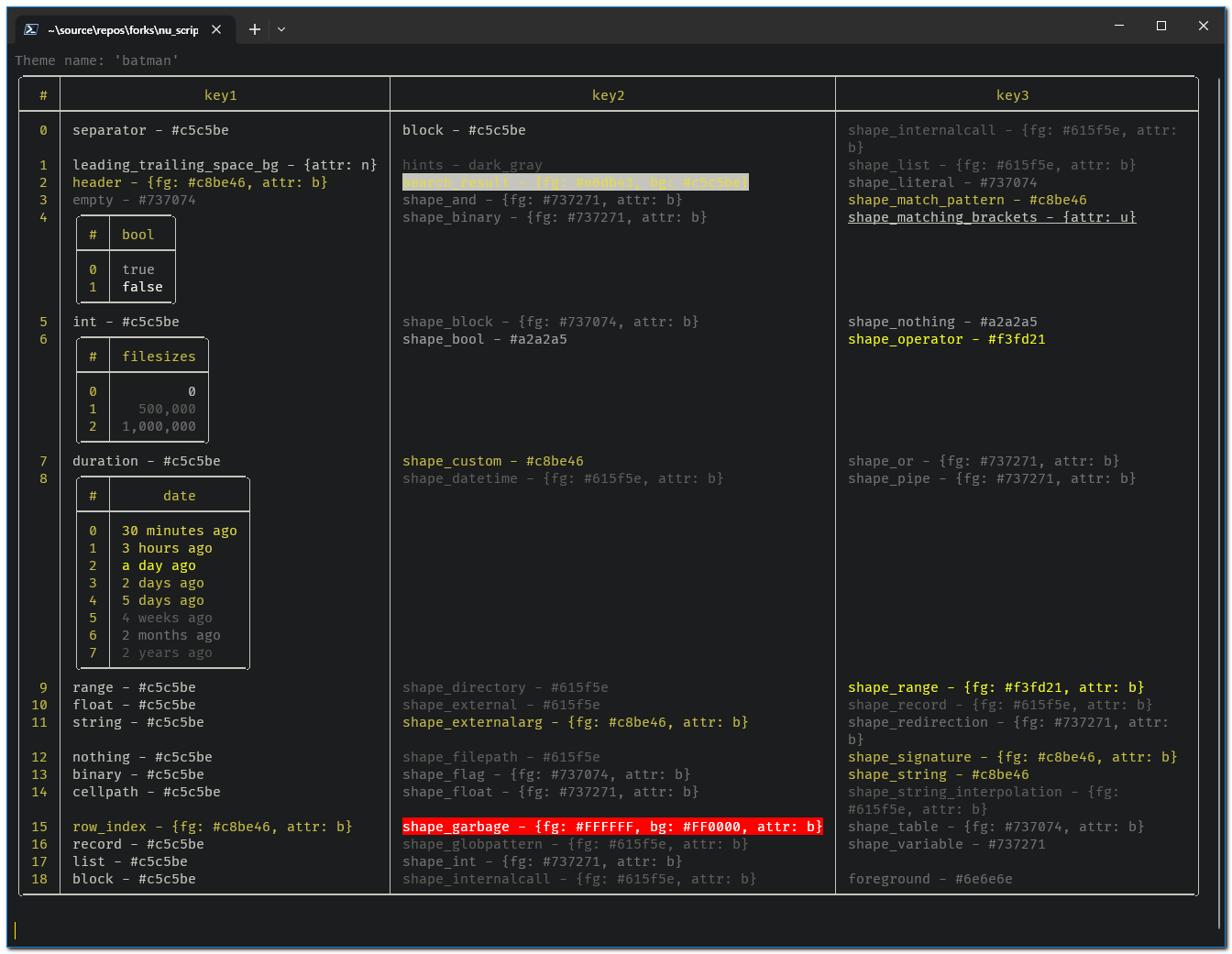The width and height of the screenshot is (1232, 954).
Task: Click the 'shape_directory - #615f5e' entry
Action: [505, 687]
